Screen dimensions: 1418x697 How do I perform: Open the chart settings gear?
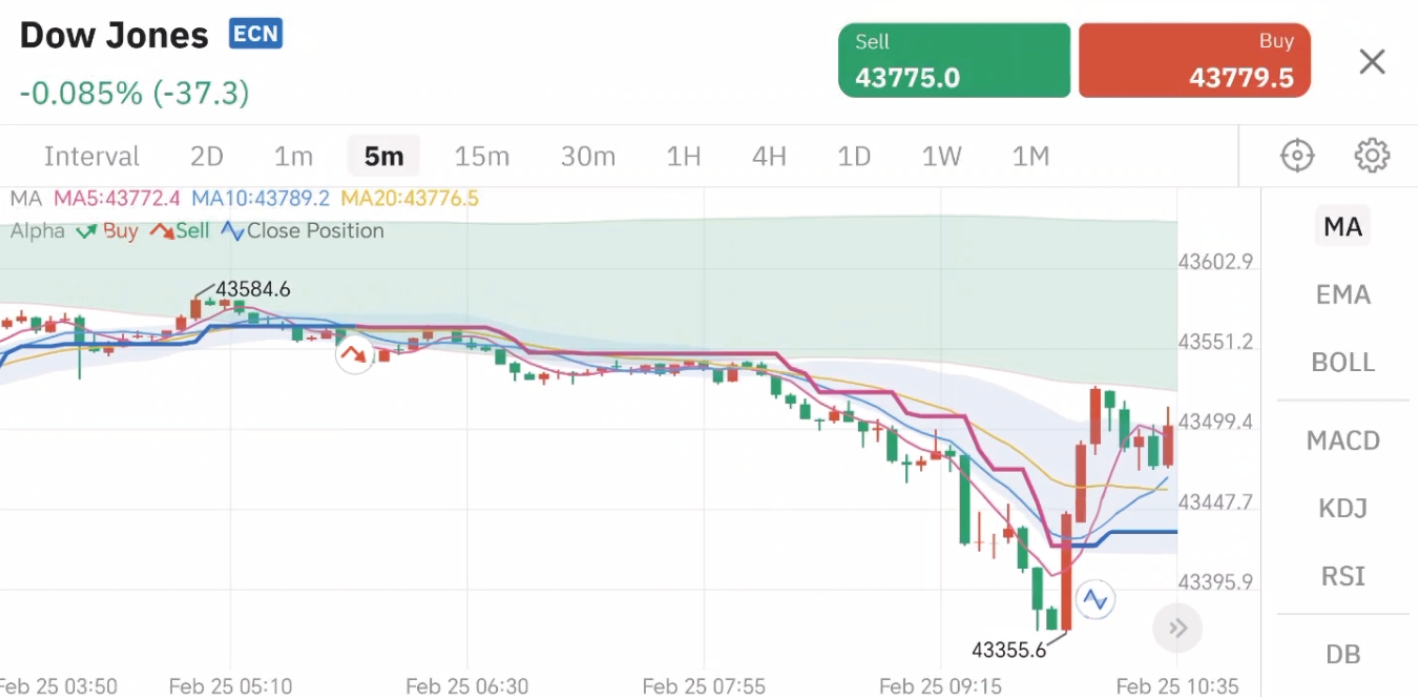tap(1371, 155)
